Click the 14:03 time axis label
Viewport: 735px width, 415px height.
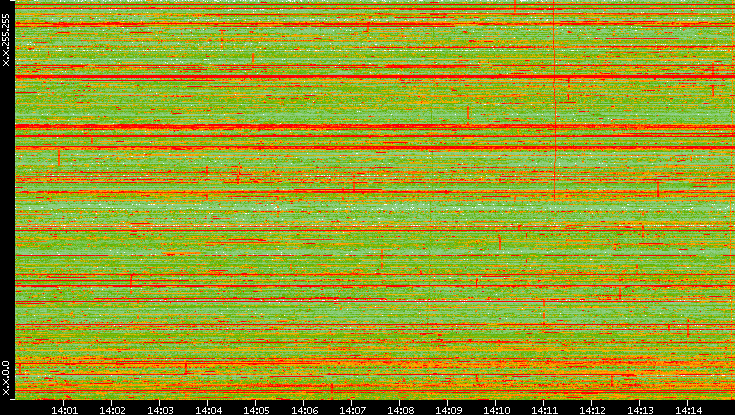[160, 411]
